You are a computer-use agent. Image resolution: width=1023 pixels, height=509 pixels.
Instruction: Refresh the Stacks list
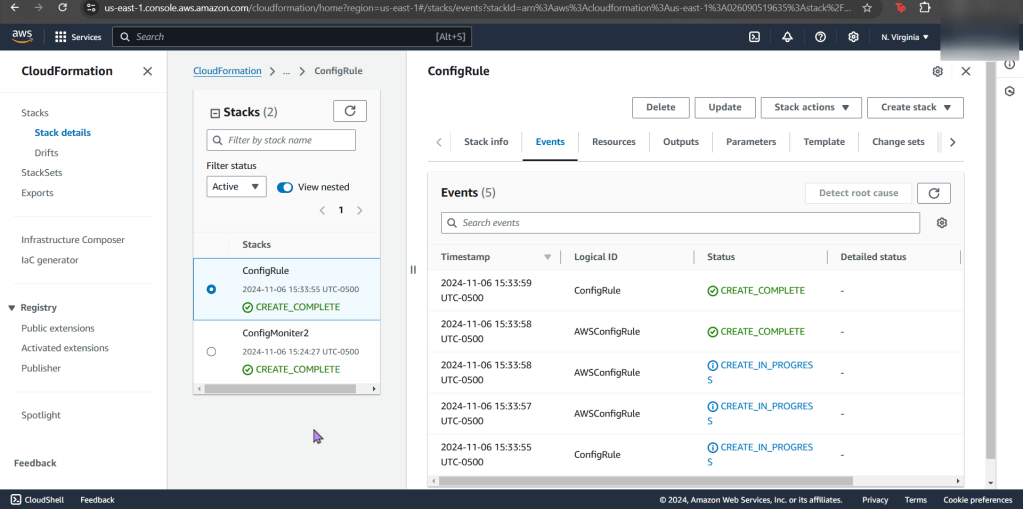tap(349, 111)
